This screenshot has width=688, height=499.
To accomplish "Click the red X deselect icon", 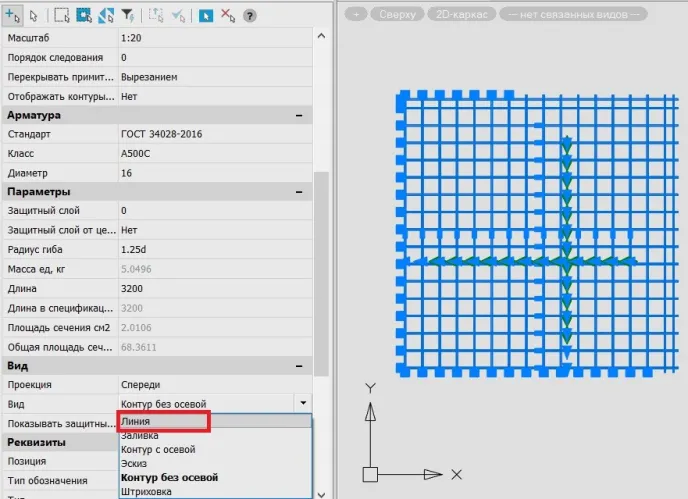I will 227,15.
